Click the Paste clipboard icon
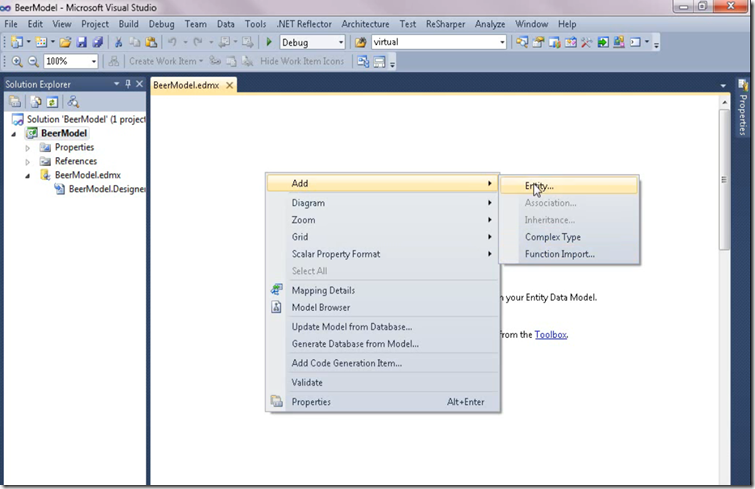The image size is (755, 489). click(x=151, y=42)
